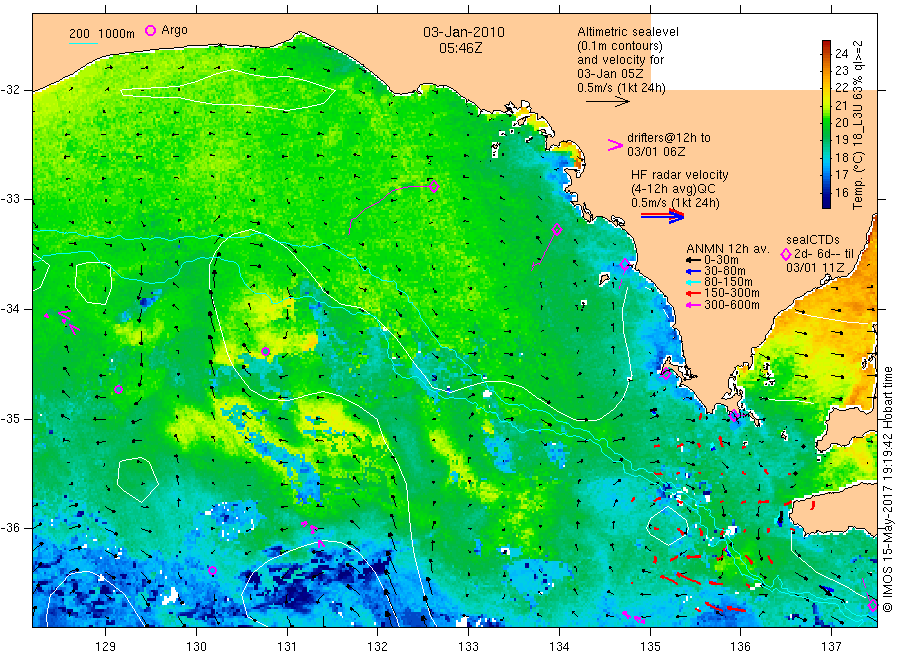900x660 pixels.
Task: Click the magenta diamond near 134E 33.3S
Action: 557,230
